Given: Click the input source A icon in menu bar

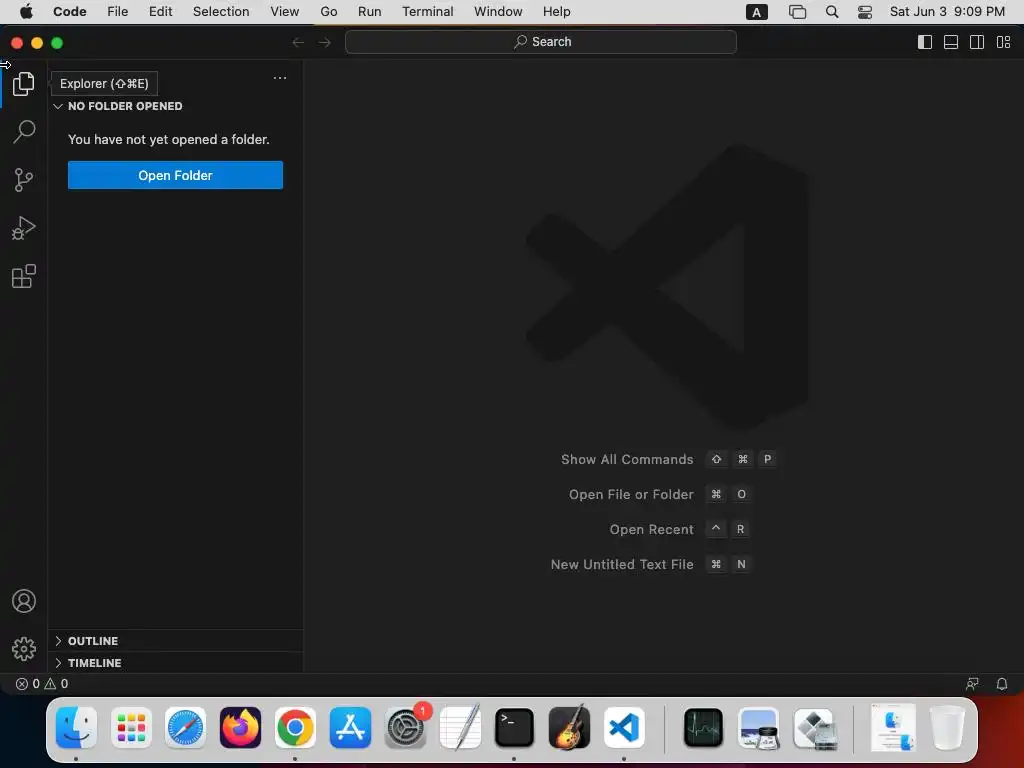Looking at the screenshot, I should pyautogui.click(x=756, y=12).
